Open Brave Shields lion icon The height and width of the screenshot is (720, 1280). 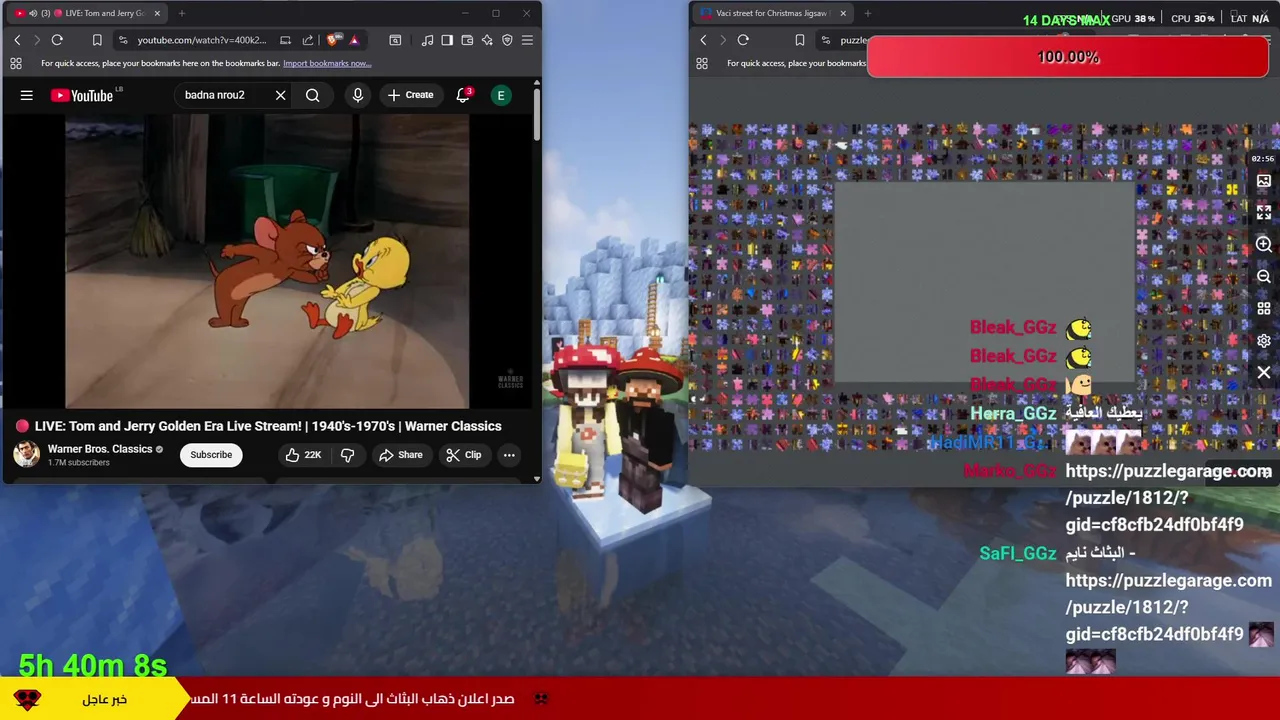click(333, 40)
